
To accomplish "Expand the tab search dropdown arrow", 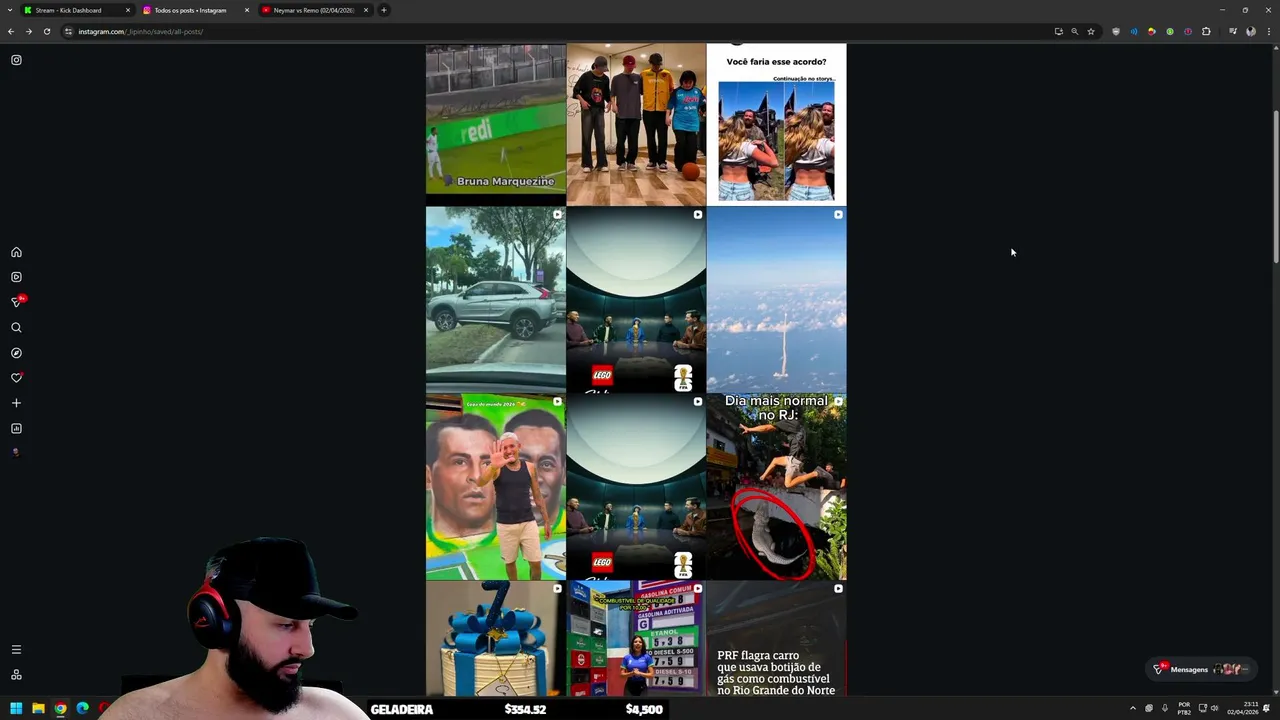I will pyautogui.click(x=11, y=10).
